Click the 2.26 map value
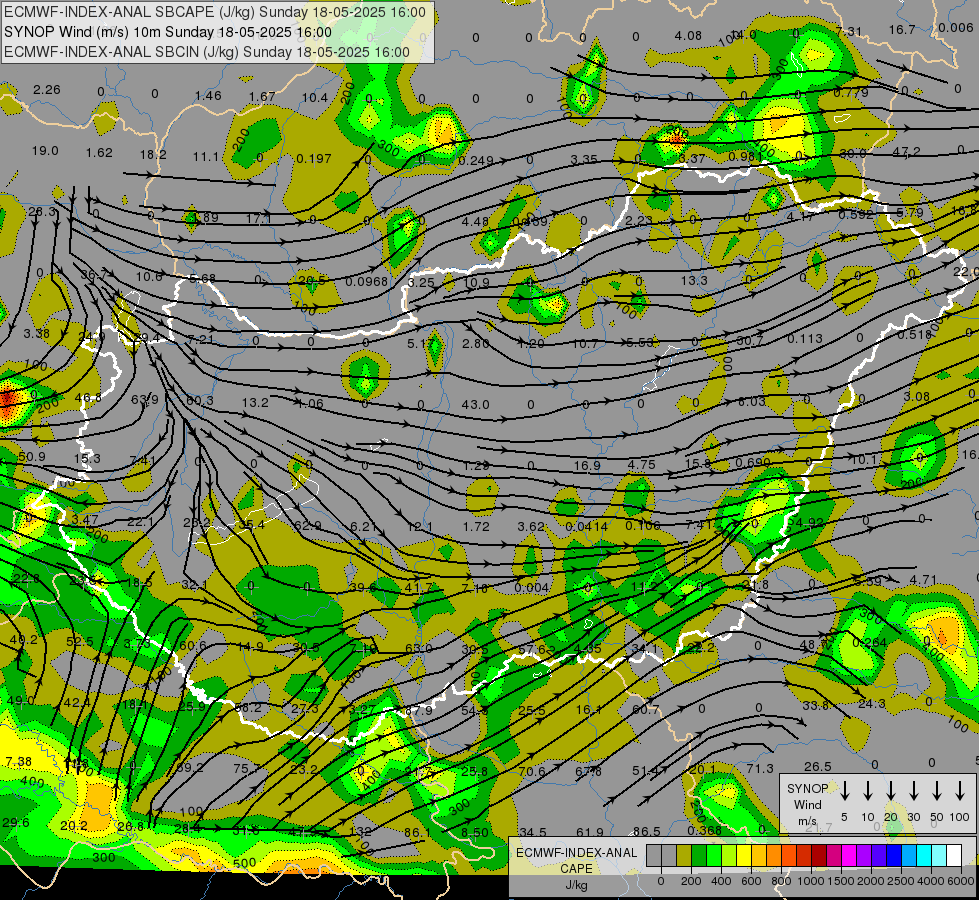 tap(47, 90)
